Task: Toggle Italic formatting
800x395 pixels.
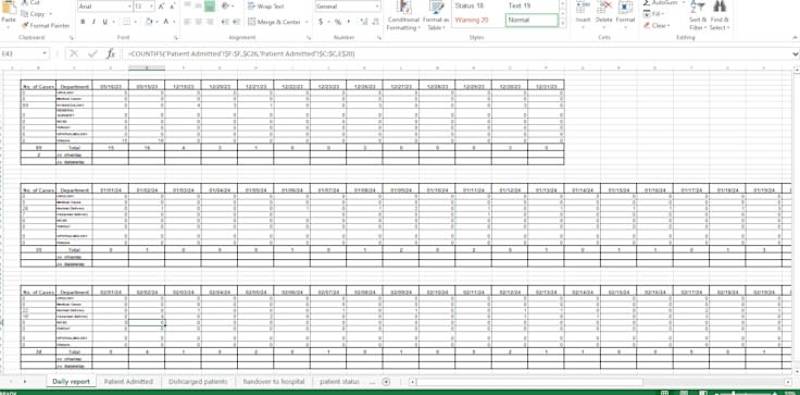Action: click(x=94, y=22)
